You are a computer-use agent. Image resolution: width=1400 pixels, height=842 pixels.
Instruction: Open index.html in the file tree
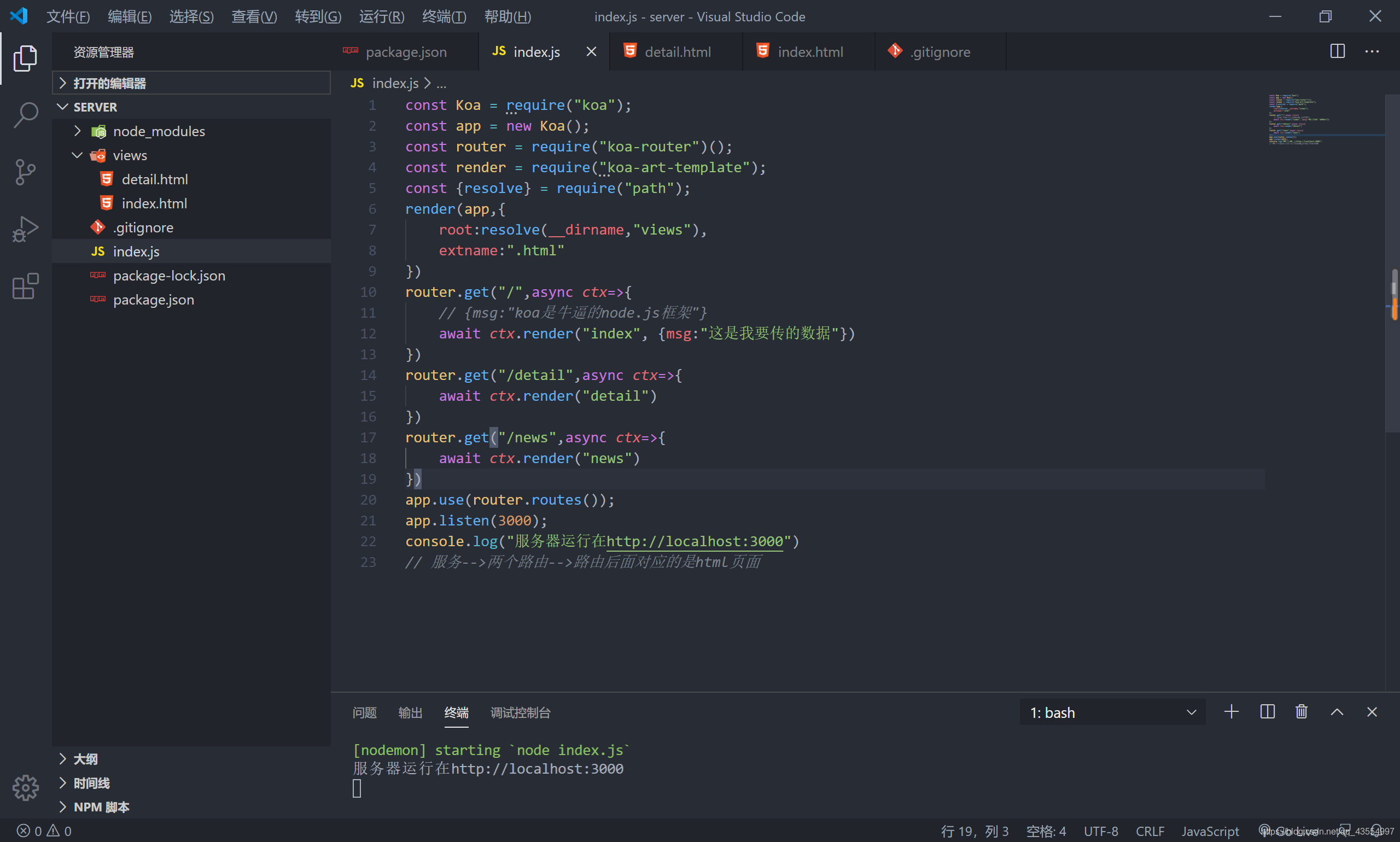click(191, 203)
